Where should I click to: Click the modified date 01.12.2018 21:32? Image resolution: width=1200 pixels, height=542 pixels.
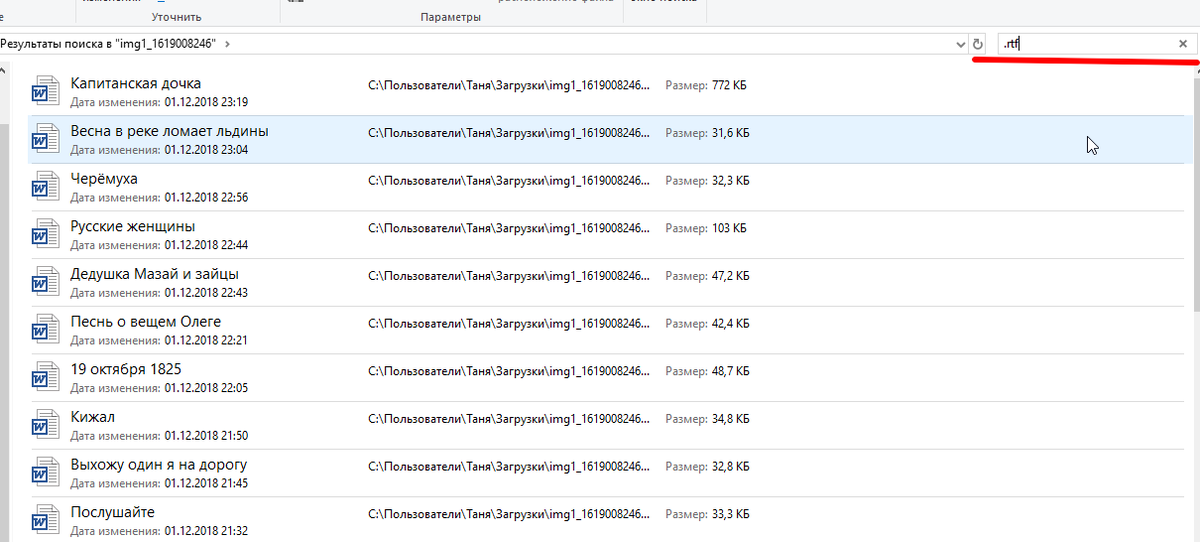[206, 531]
